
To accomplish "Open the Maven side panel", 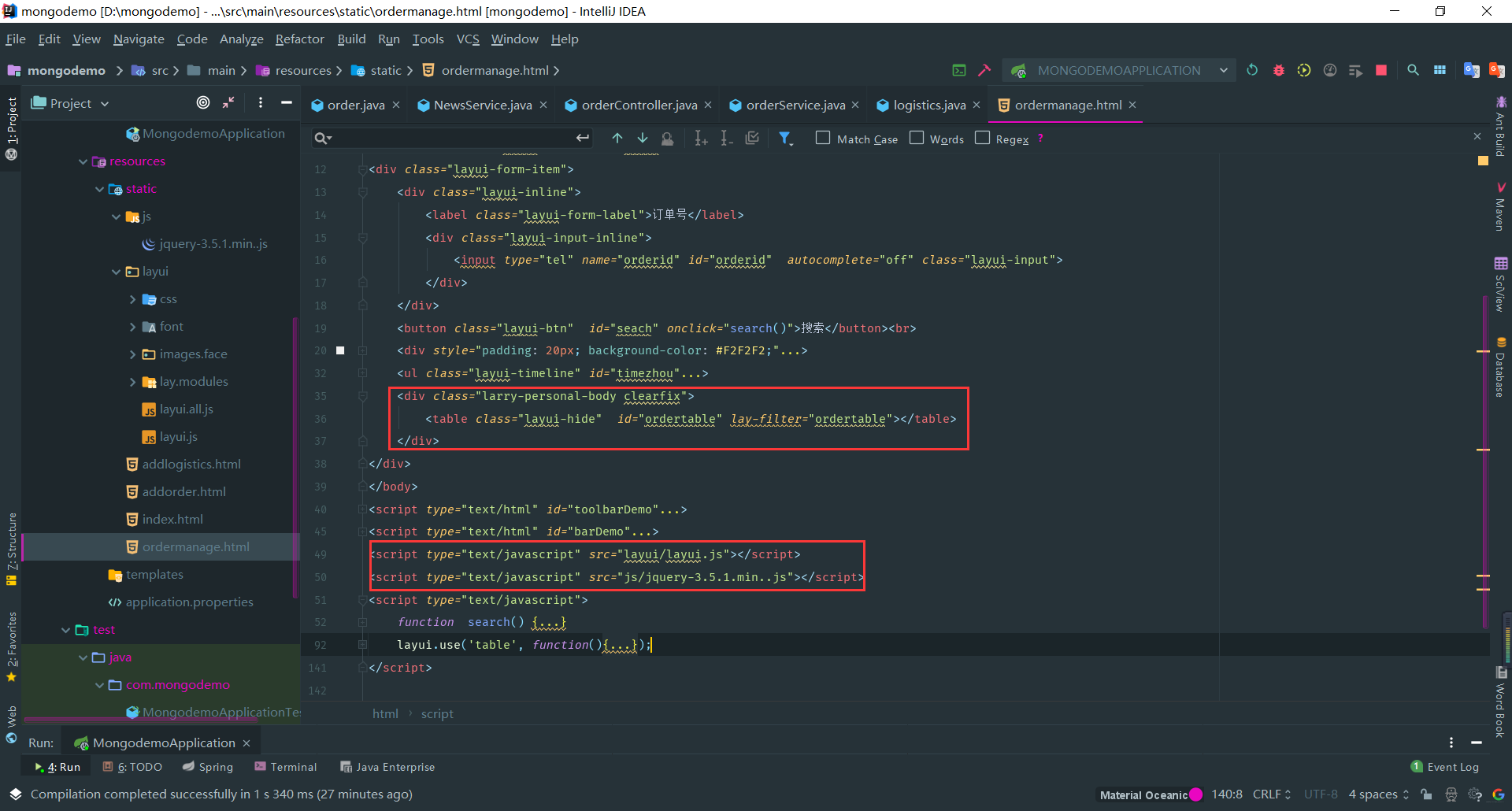I will point(1500,206).
